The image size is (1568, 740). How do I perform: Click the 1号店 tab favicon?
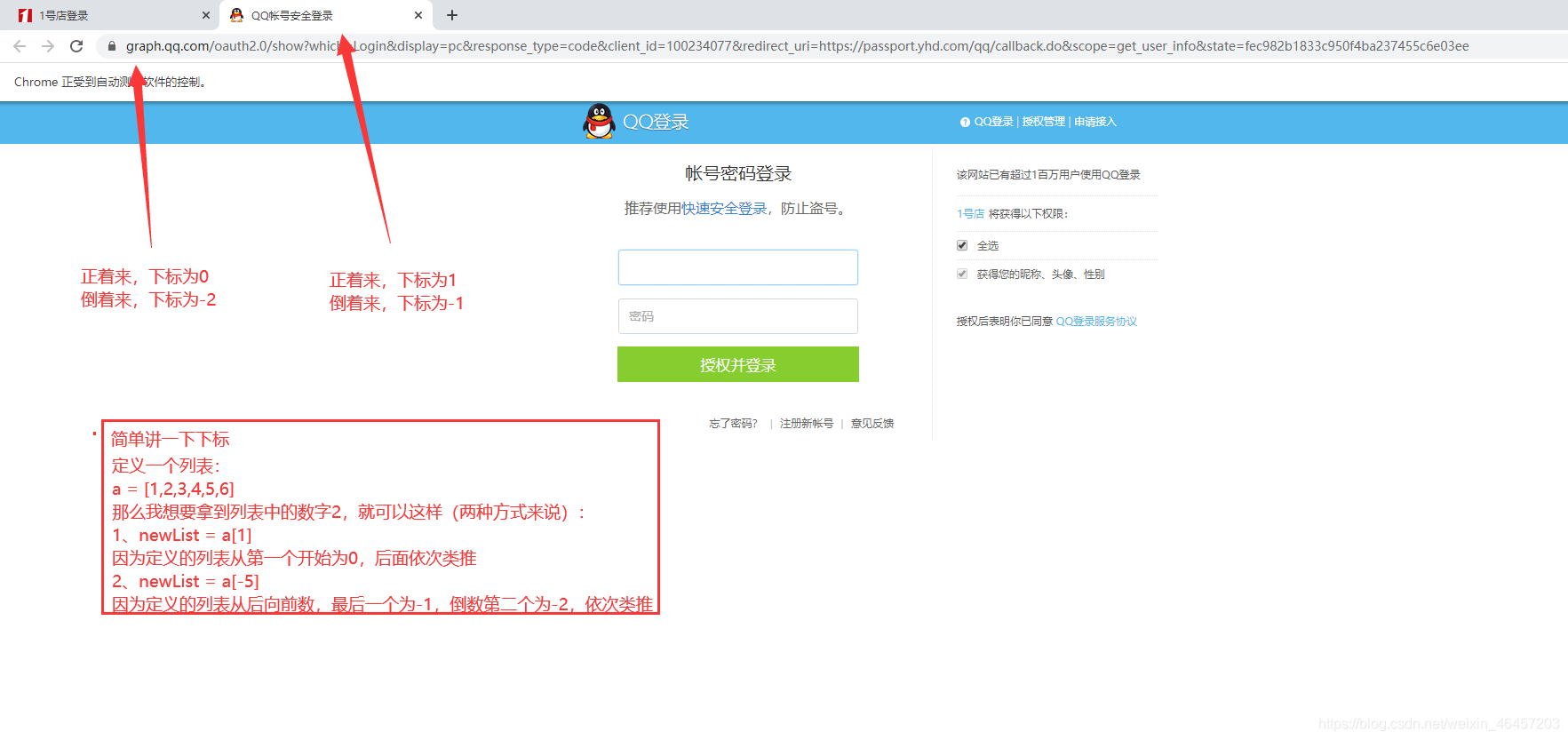(x=25, y=15)
